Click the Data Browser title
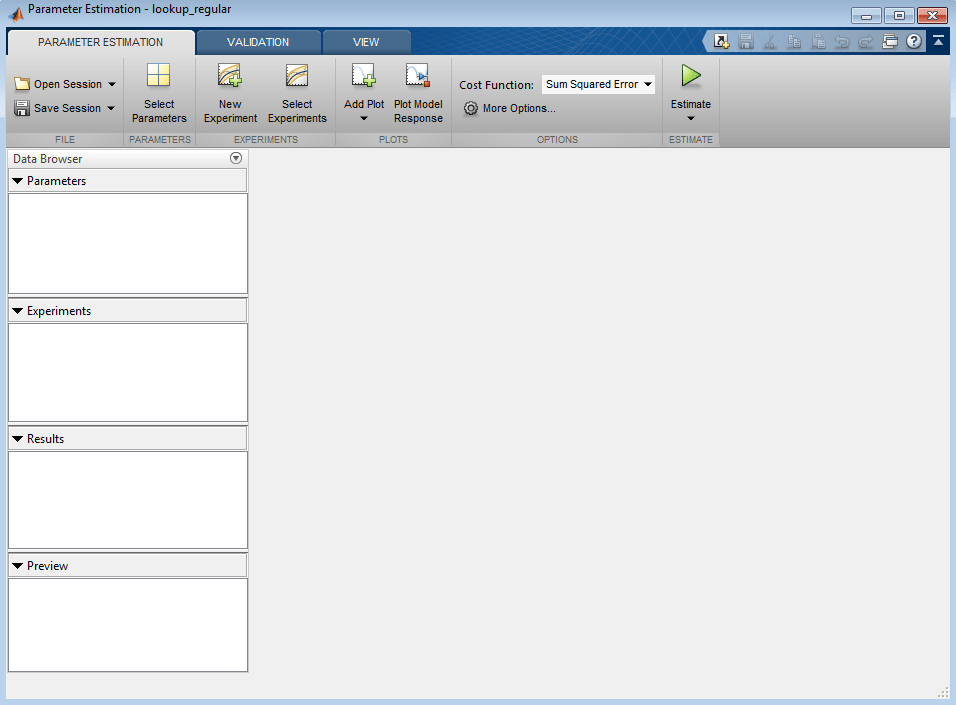 48,159
